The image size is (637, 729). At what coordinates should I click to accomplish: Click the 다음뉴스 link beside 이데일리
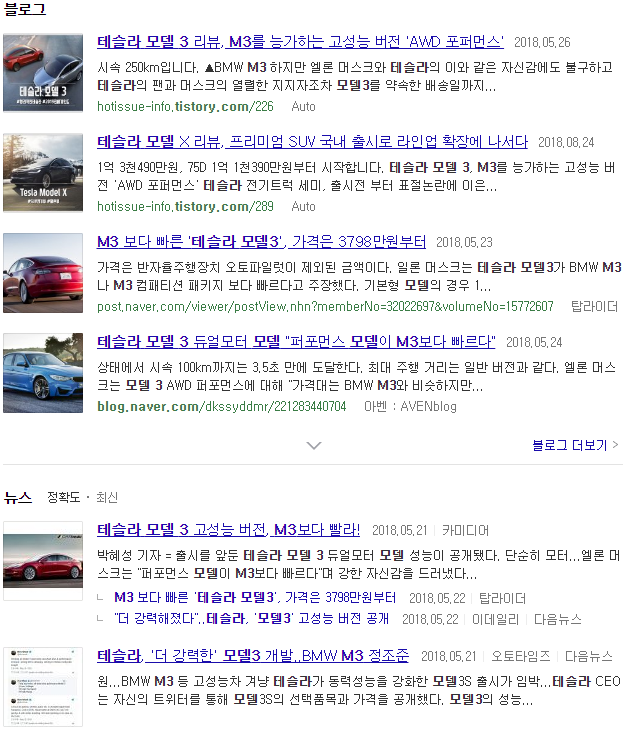(557, 619)
